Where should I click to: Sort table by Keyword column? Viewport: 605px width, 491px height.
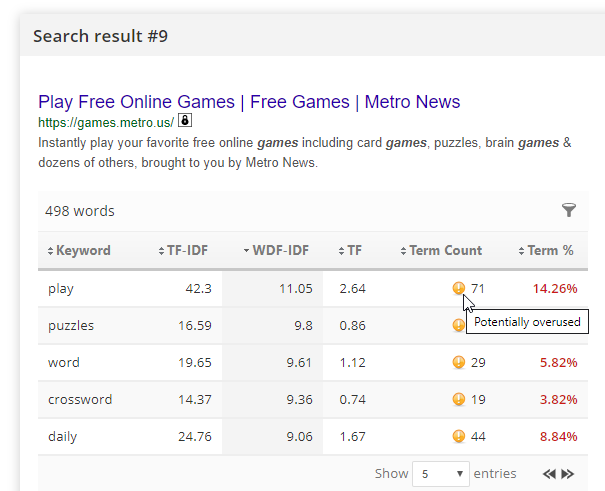[x=79, y=251]
